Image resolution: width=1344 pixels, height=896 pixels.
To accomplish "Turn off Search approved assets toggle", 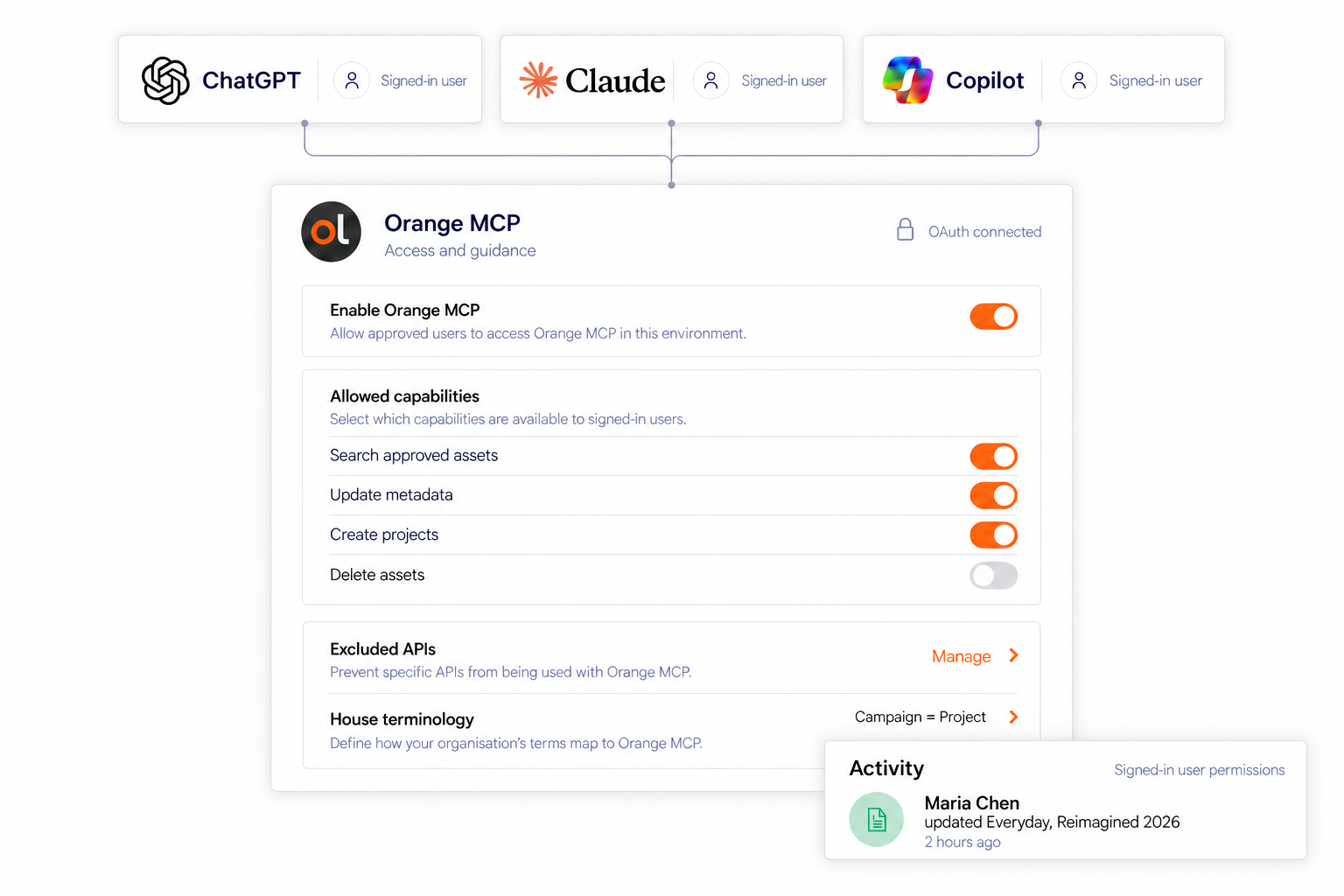I will click(994, 456).
